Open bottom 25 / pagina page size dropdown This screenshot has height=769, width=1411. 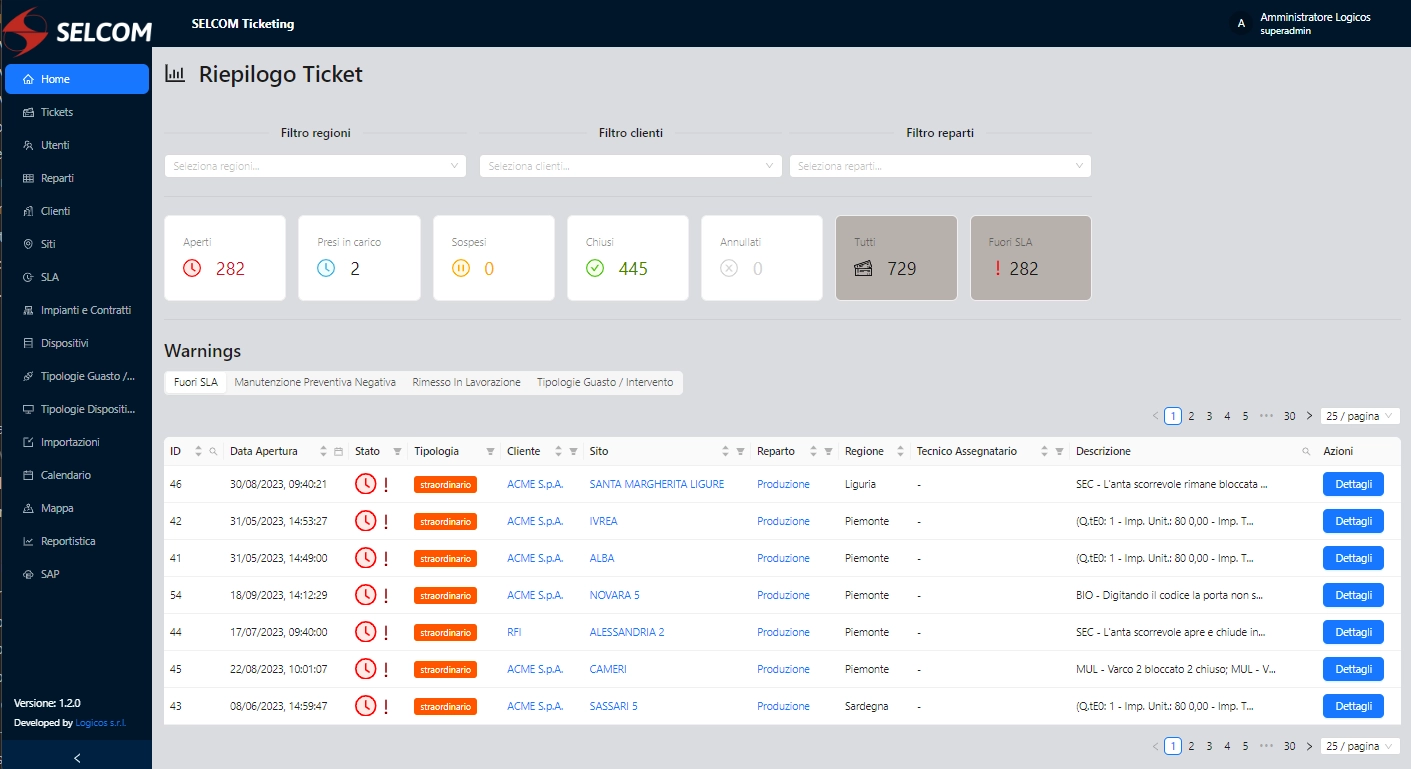pos(1361,746)
